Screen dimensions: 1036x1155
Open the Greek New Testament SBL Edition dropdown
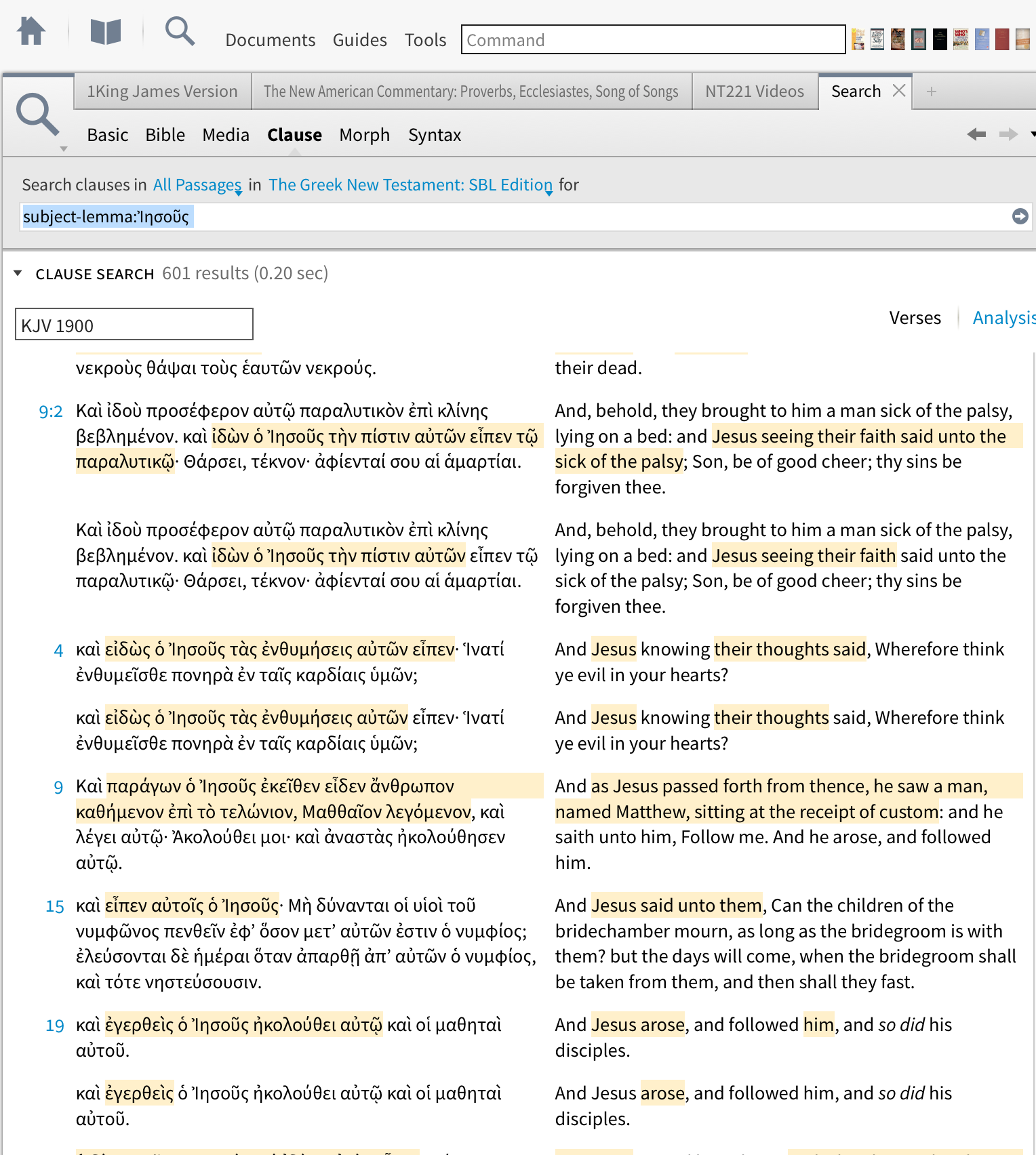click(x=410, y=185)
